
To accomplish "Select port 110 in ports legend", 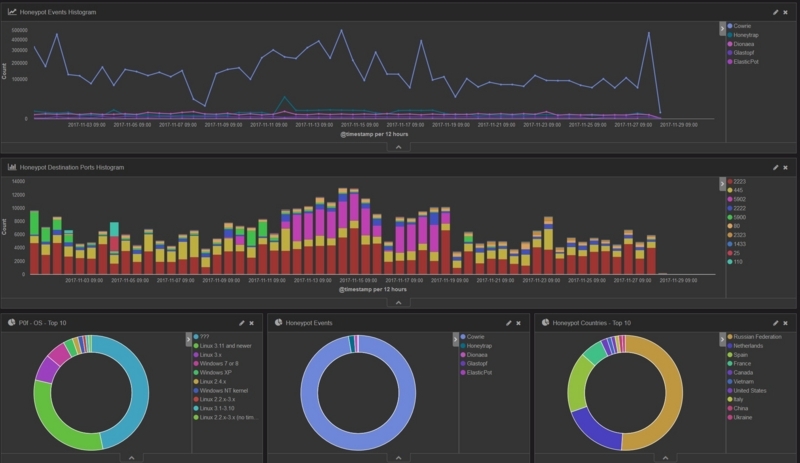I will point(738,262).
